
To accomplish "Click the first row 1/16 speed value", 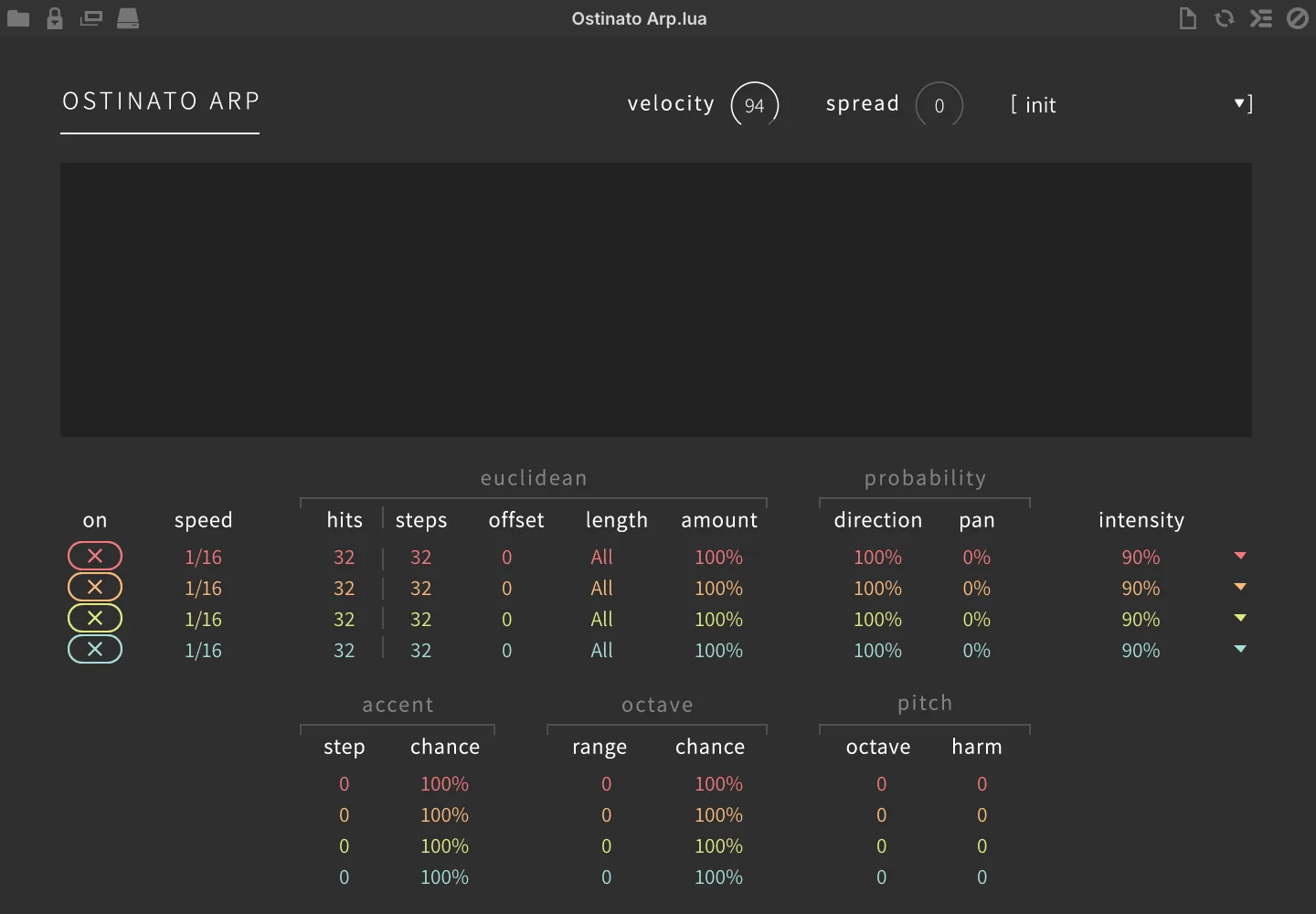I will pyautogui.click(x=203, y=558).
